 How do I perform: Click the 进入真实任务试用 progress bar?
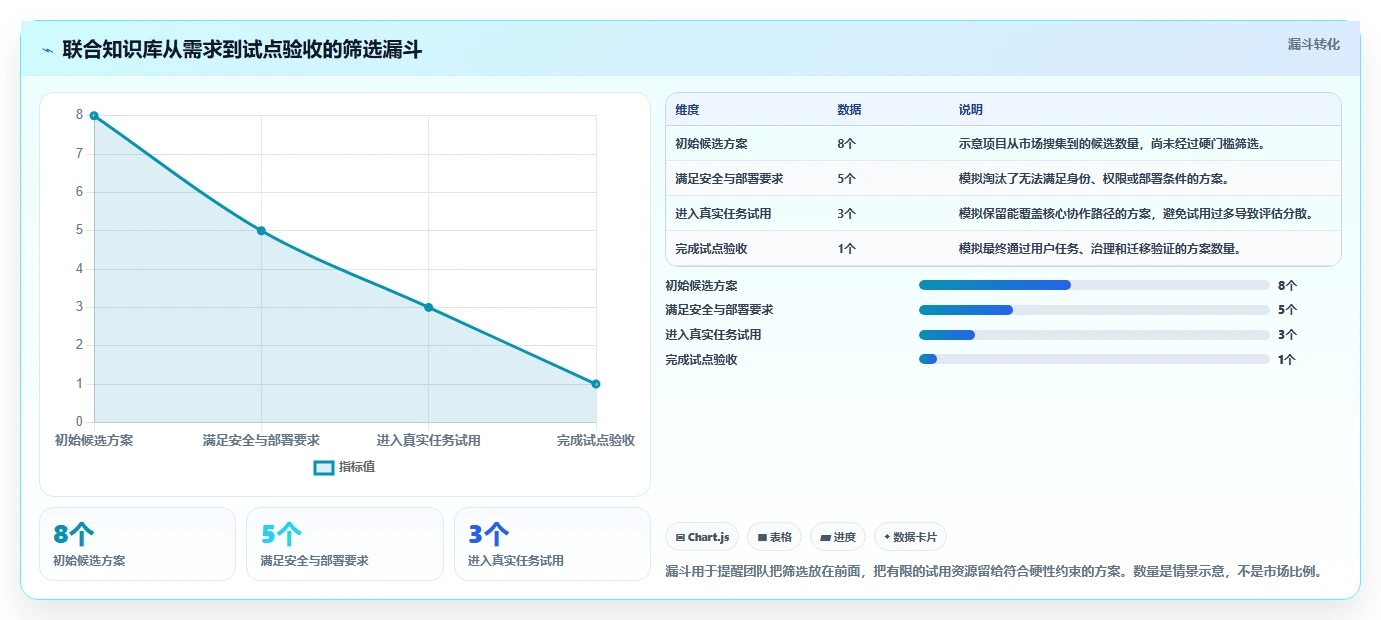[1094, 335]
